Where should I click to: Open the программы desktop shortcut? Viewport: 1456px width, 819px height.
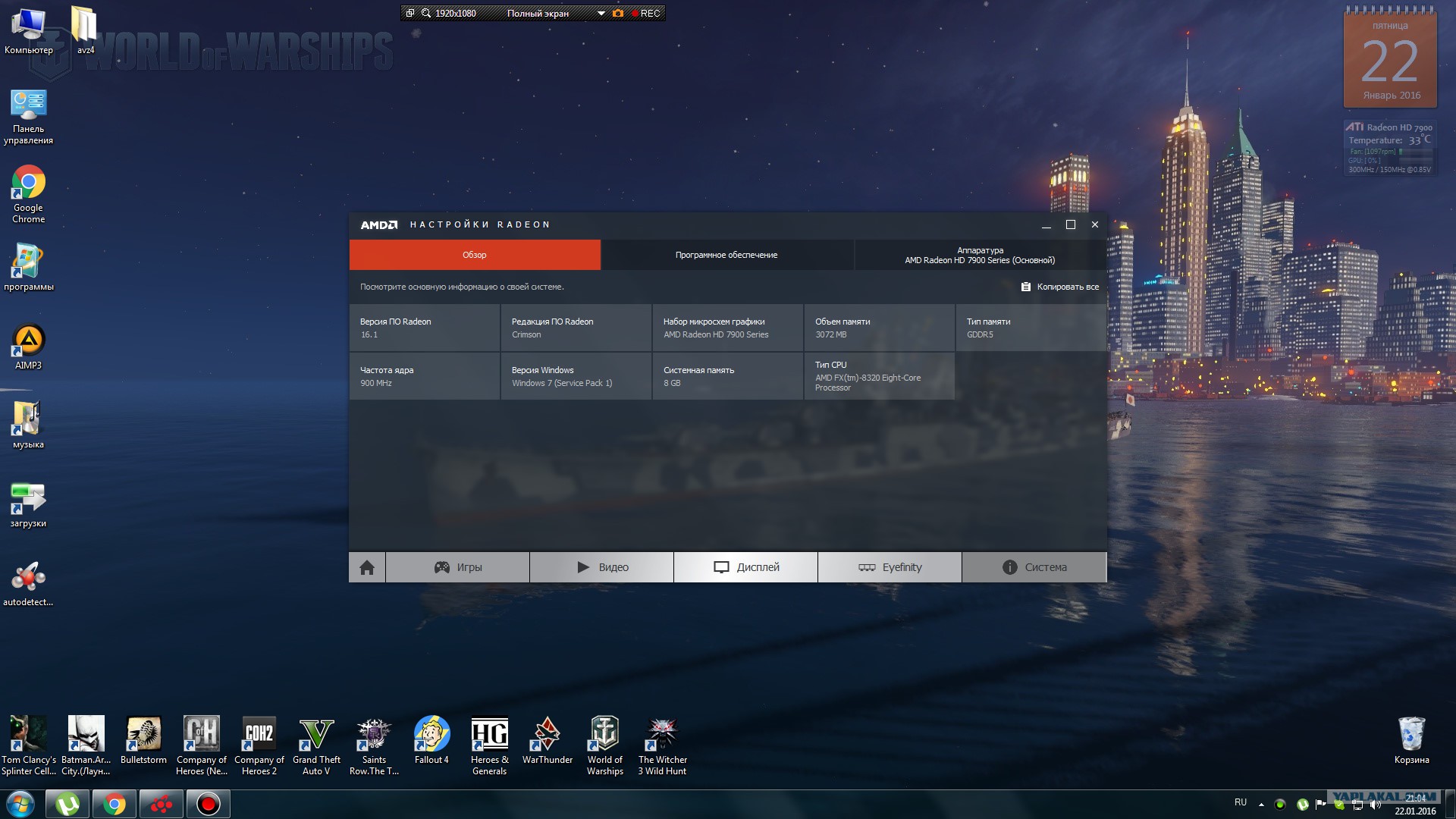29,268
